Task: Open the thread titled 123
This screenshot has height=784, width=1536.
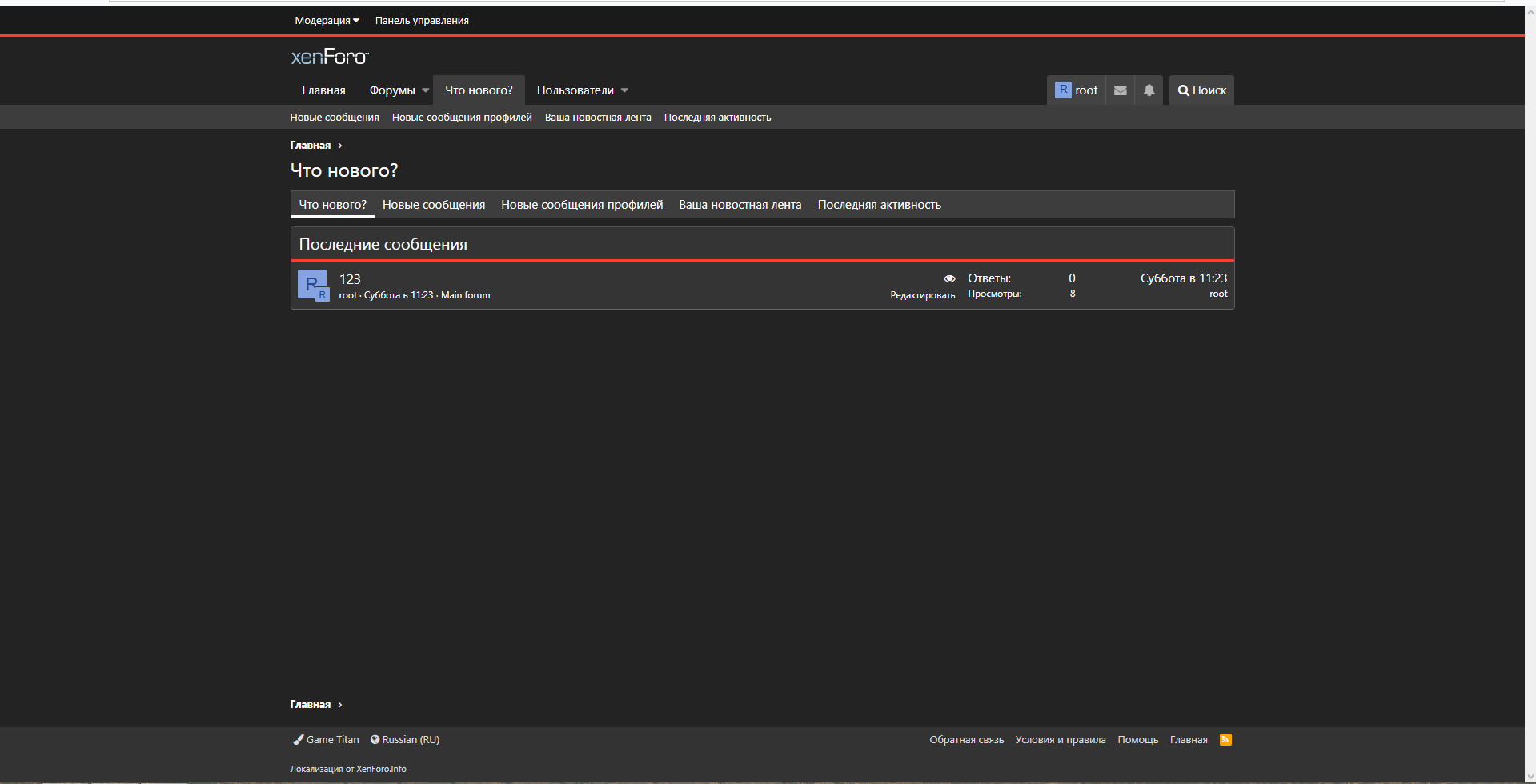Action: tap(350, 279)
